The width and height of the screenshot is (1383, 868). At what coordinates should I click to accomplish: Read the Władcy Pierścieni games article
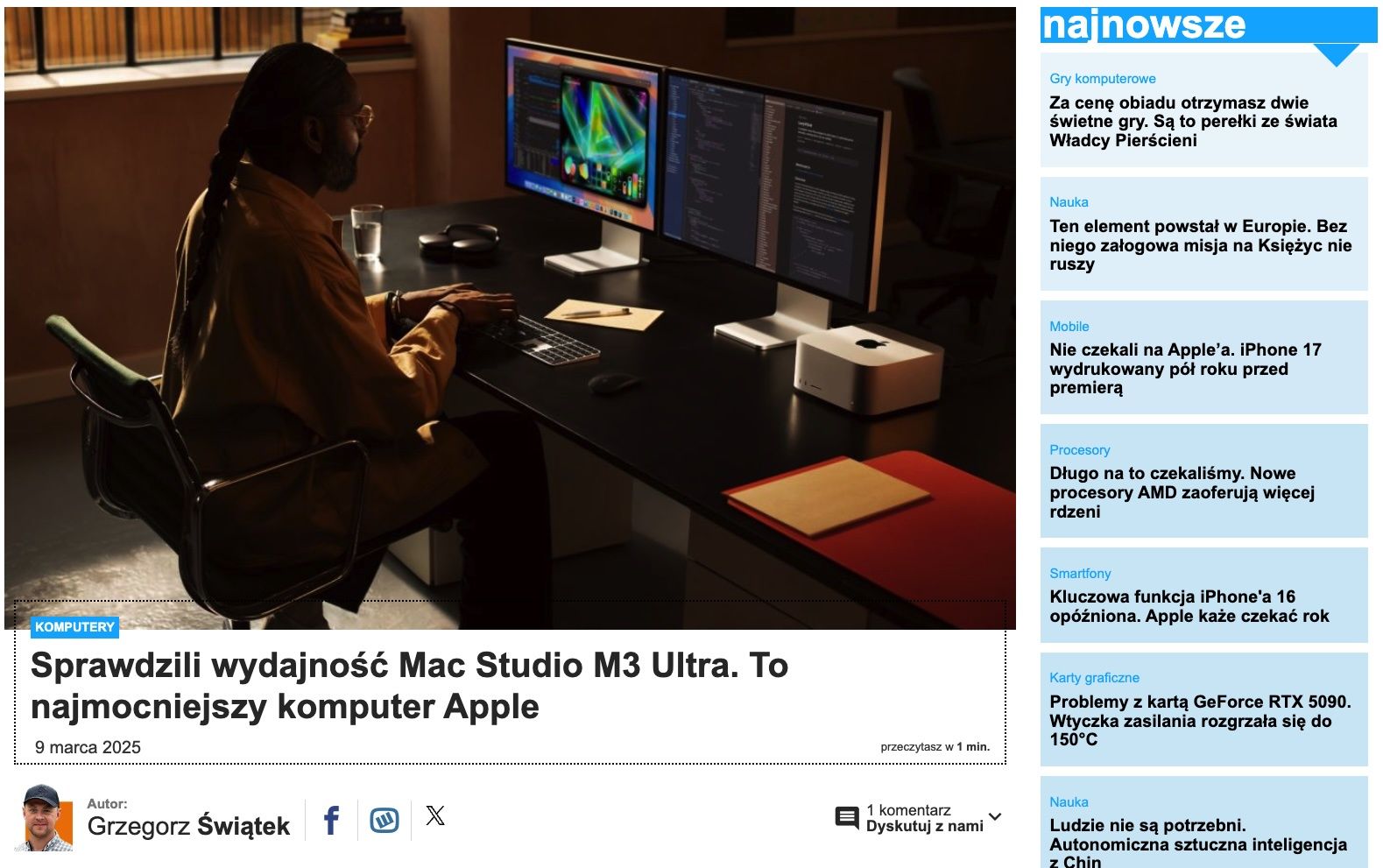pos(1193,122)
